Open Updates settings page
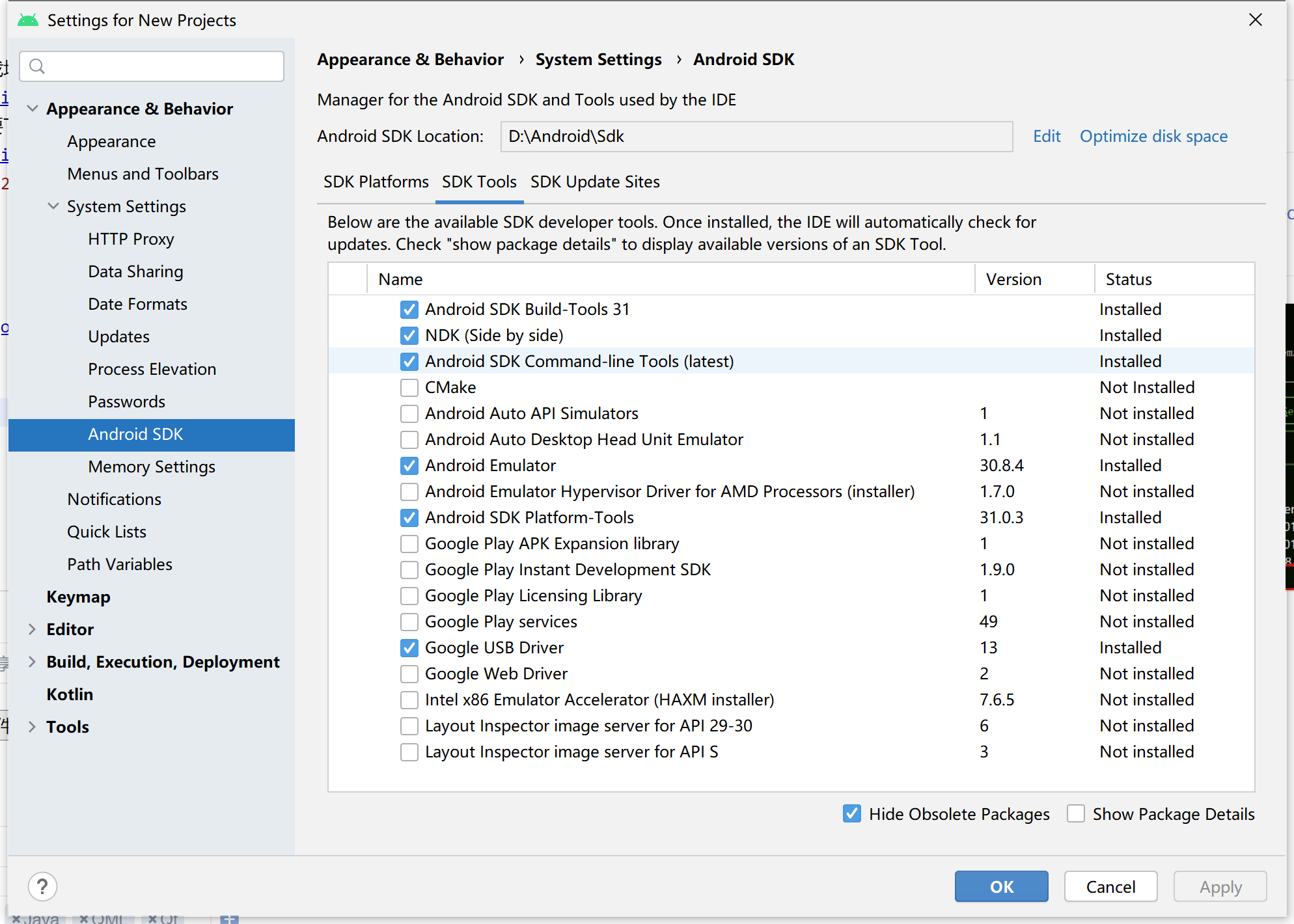This screenshot has height=924, width=1294. (x=118, y=336)
